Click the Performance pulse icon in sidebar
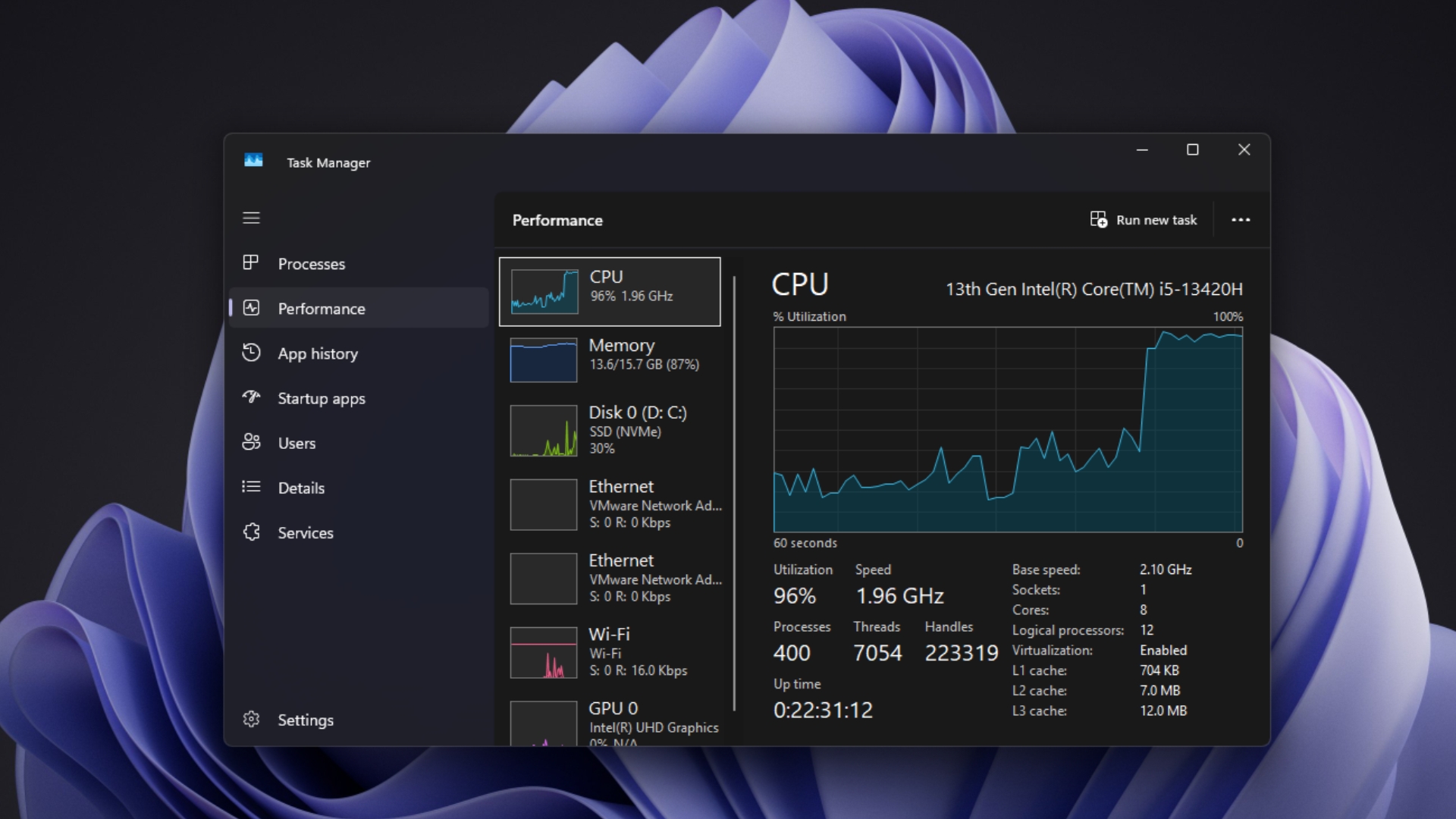 251,308
